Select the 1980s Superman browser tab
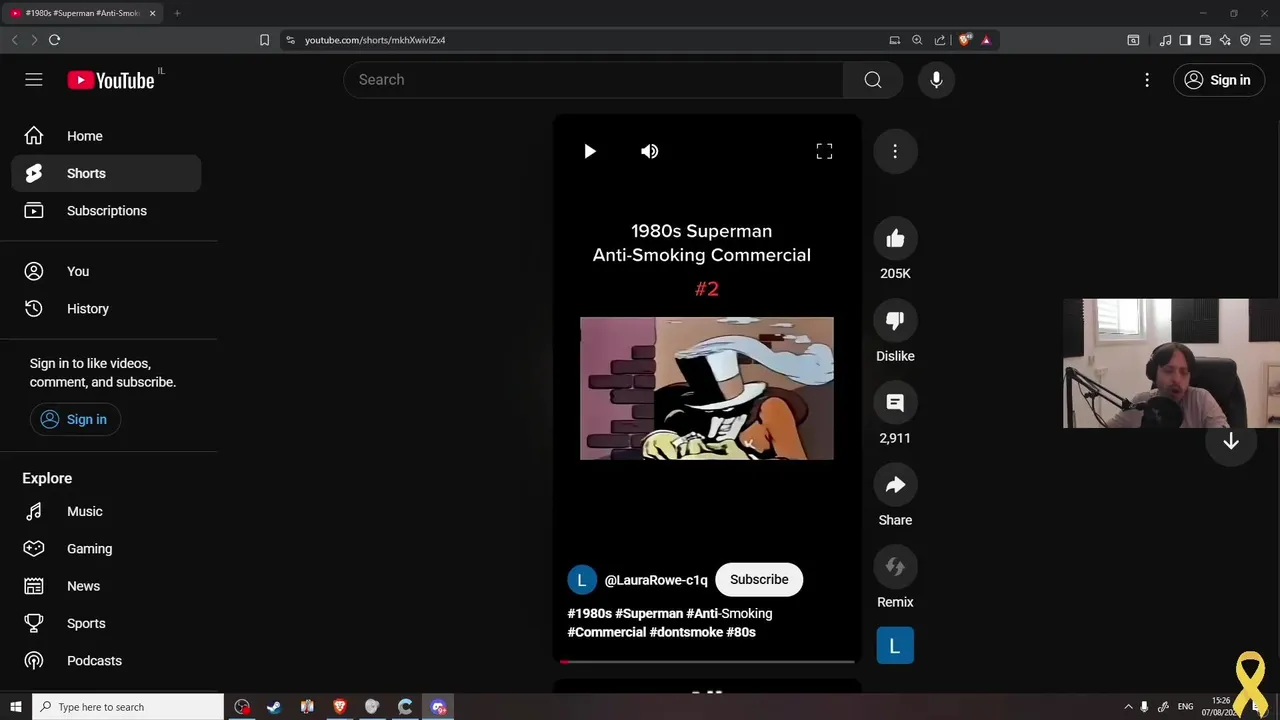Viewport: 1280px width, 720px height. [84, 13]
